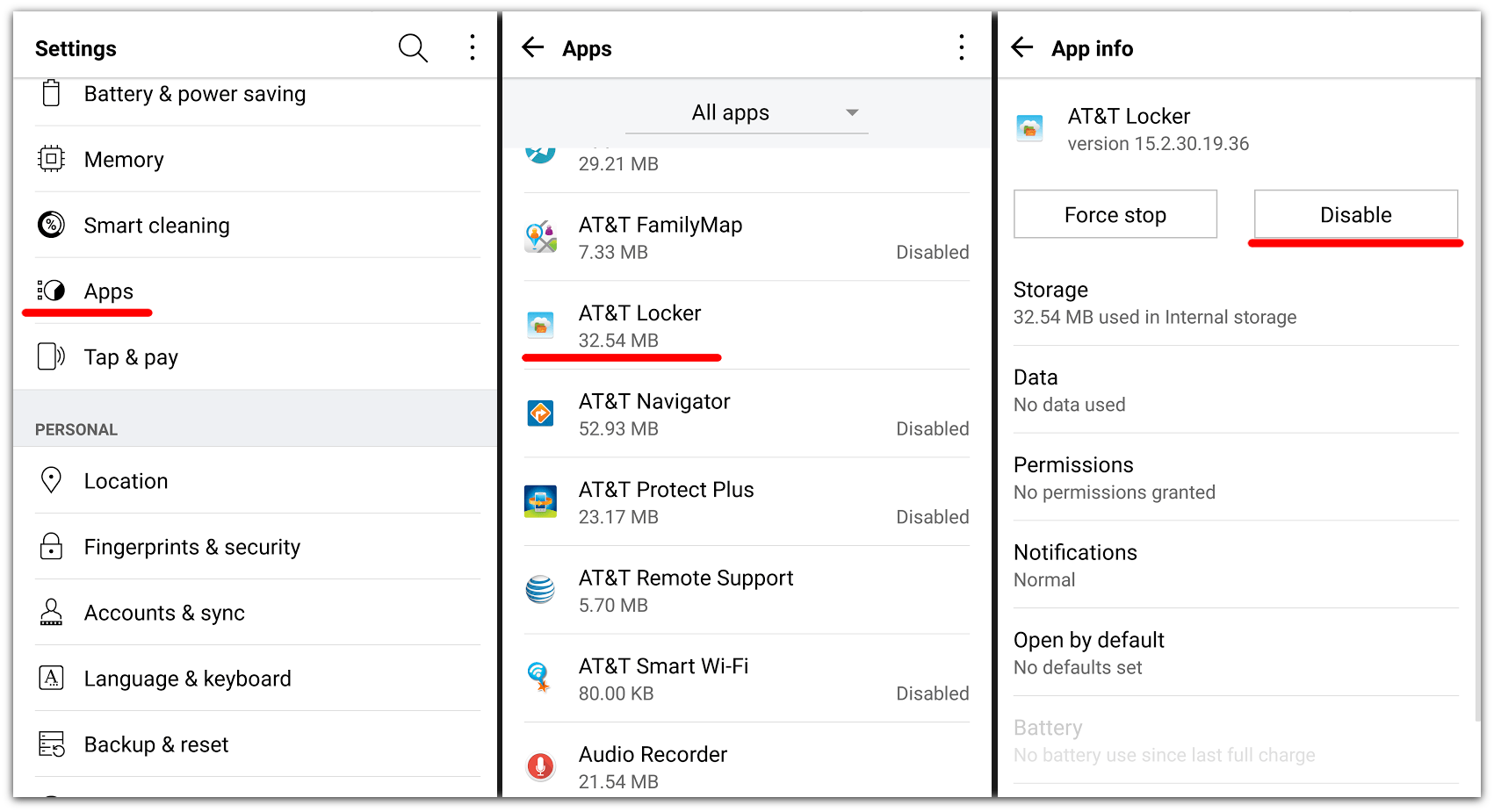Viewport: 1494px width, 812px height.
Task: Tap the AT&T Remote Support globe icon
Action: [x=540, y=590]
